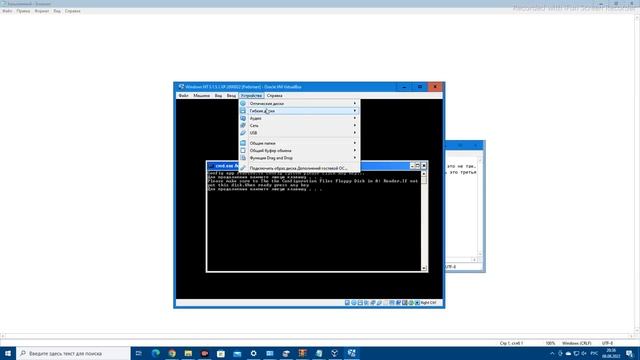The height and width of the screenshot is (360, 640).
Task: Close the open Устройства menu in VirtualBox
Action: (x=251, y=96)
